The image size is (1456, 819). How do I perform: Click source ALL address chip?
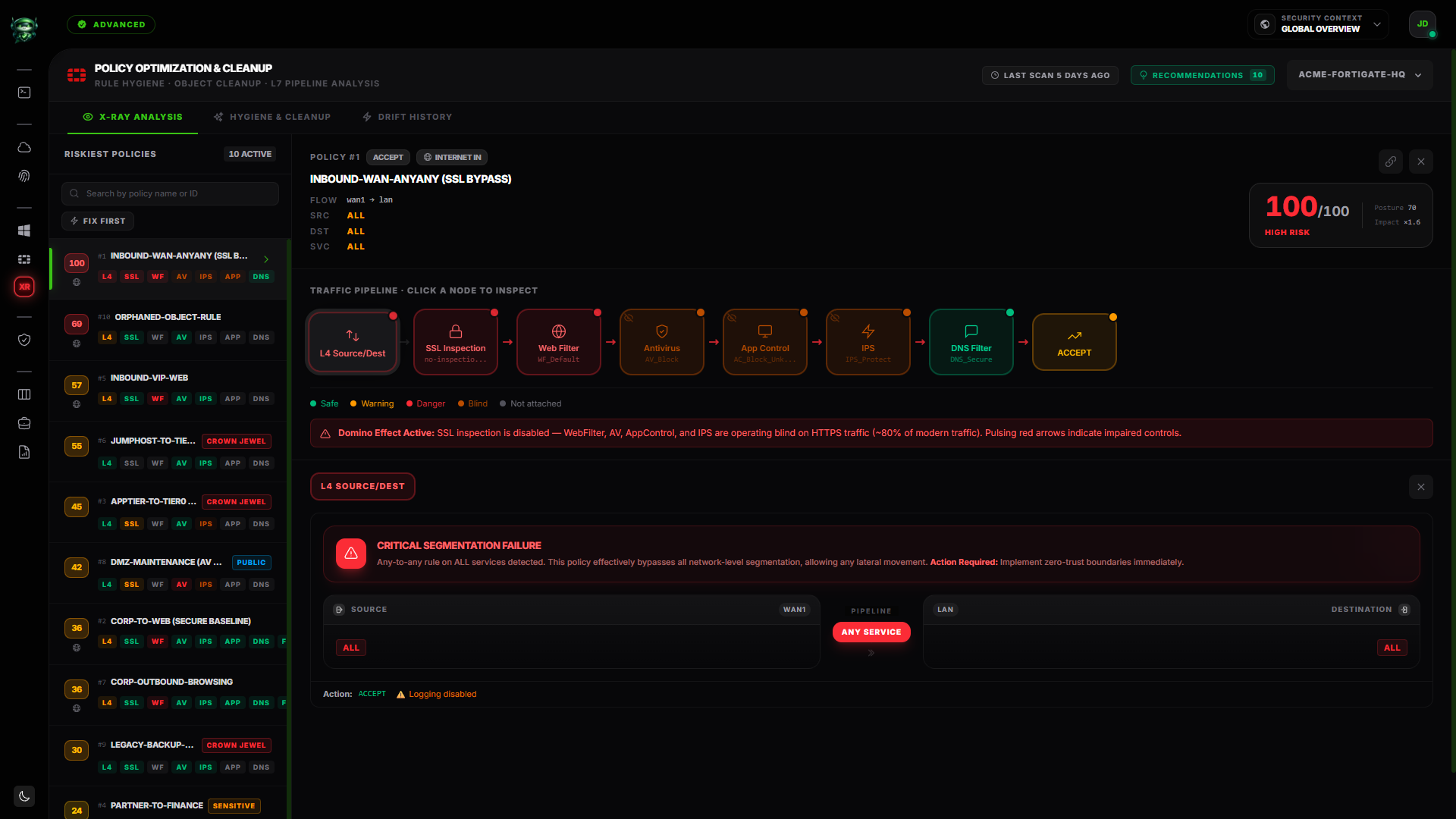351,648
